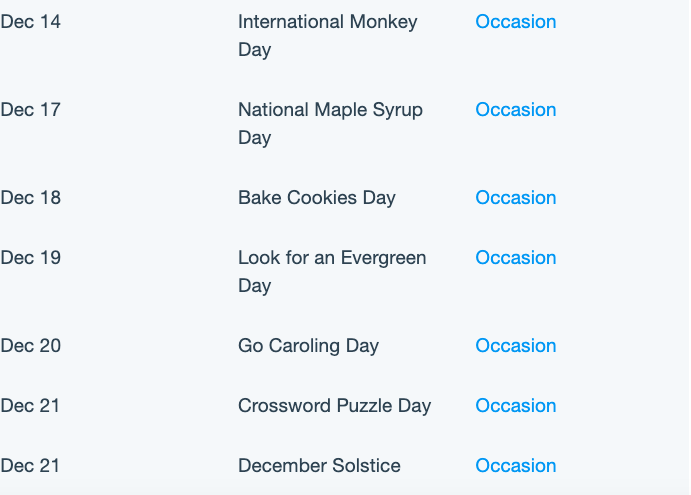Select the International Monkey Day name text

point(327,35)
